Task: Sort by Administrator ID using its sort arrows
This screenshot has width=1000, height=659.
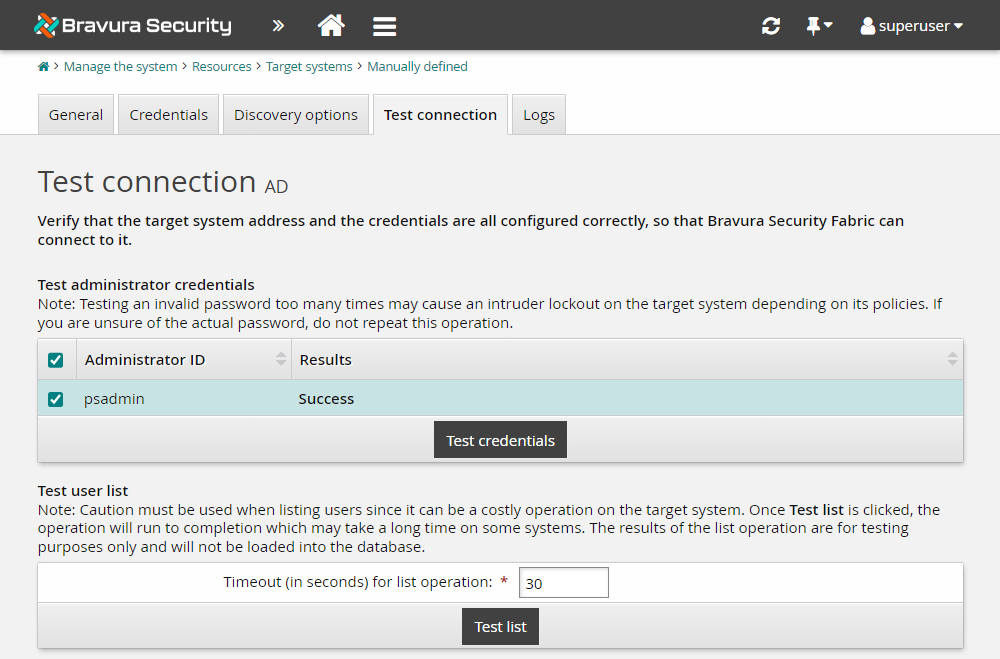Action: 281,359
